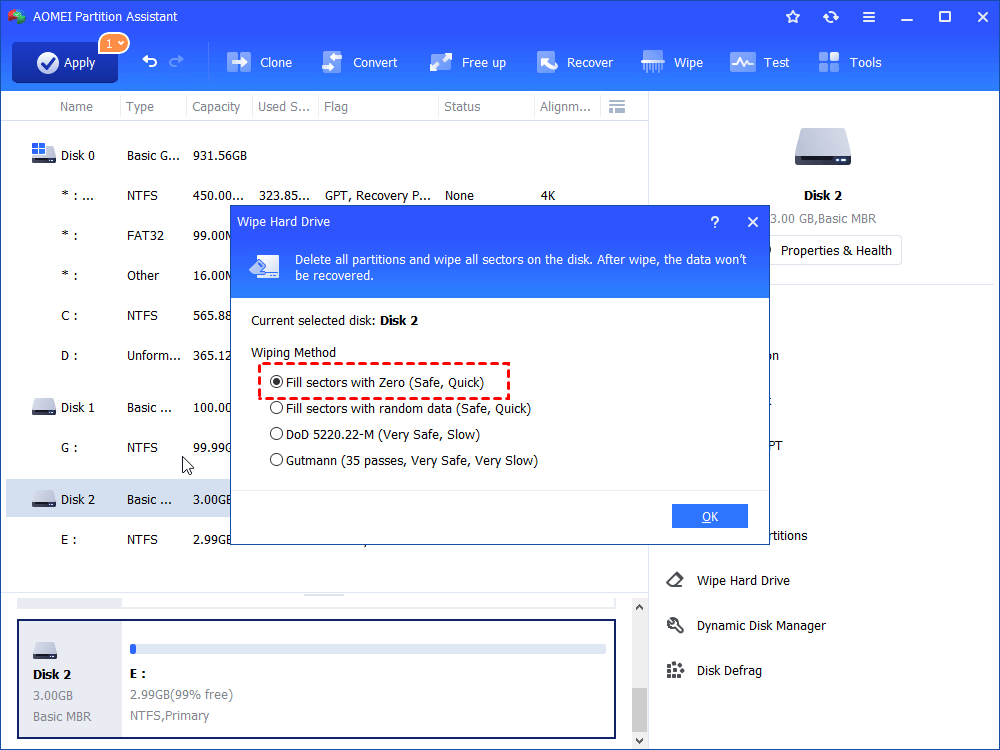The image size is (1000, 750).
Task: Open the Tools toolbar menu
Action: point(850,62)
